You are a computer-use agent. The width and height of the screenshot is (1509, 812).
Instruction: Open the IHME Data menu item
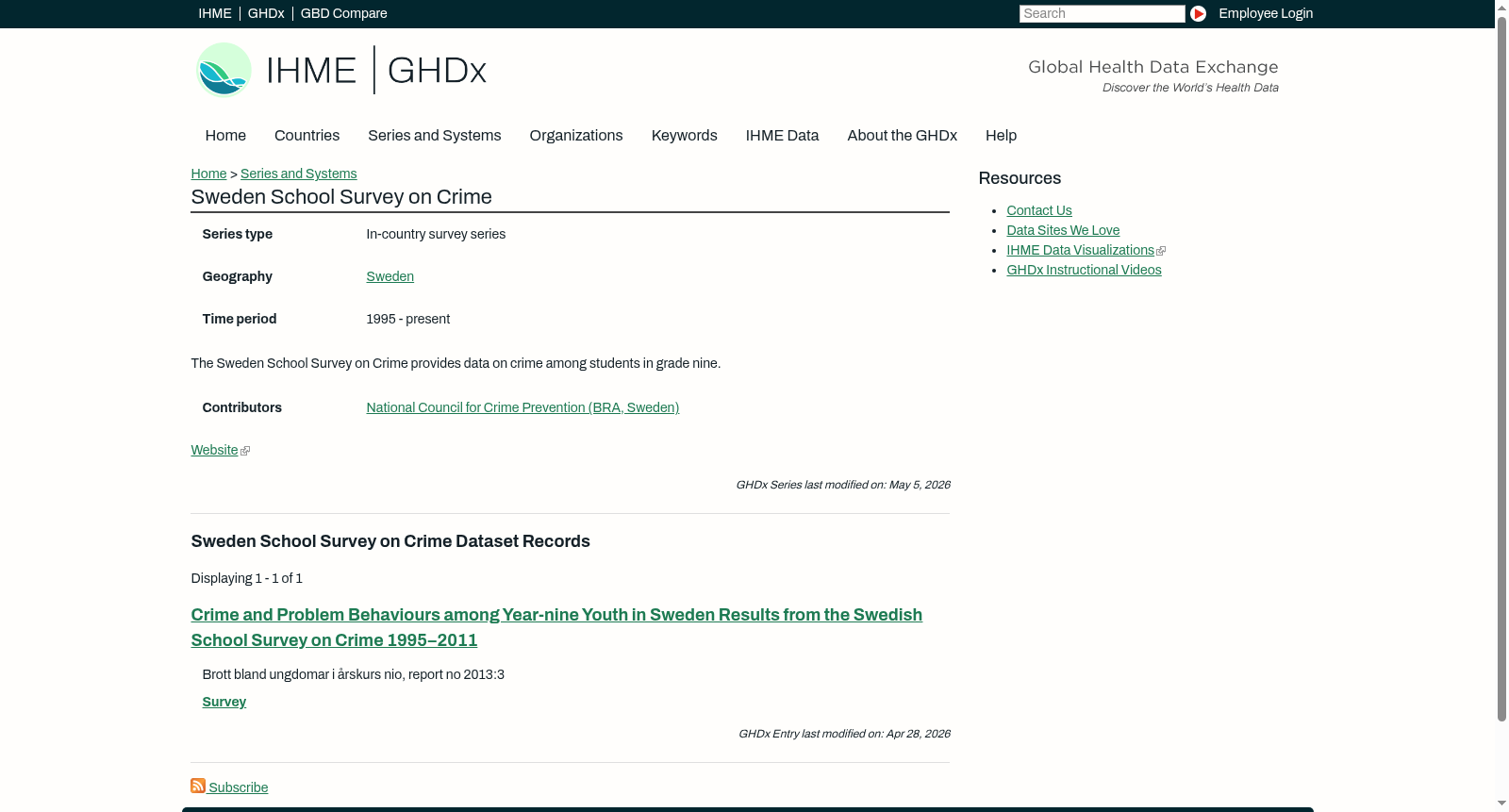[x=782, y=136]
